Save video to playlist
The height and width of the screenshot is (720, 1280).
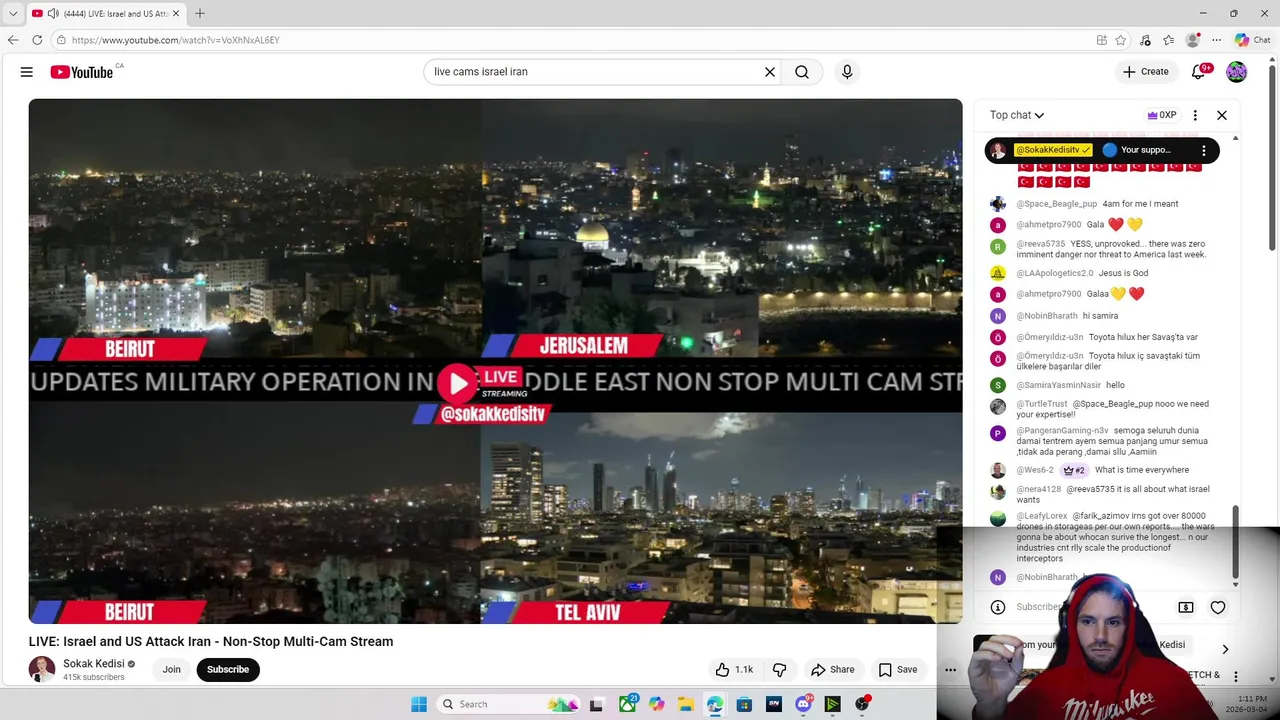[897, 670]
